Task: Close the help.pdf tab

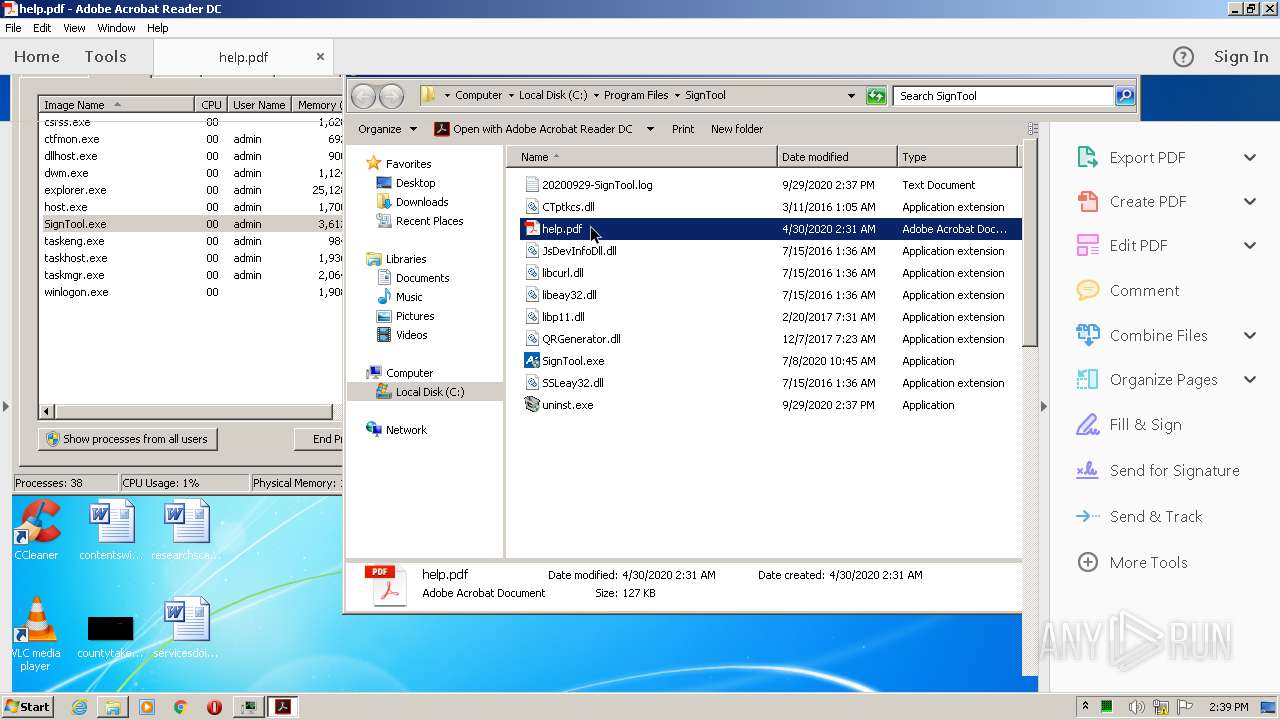Action: tap(320, 57)
